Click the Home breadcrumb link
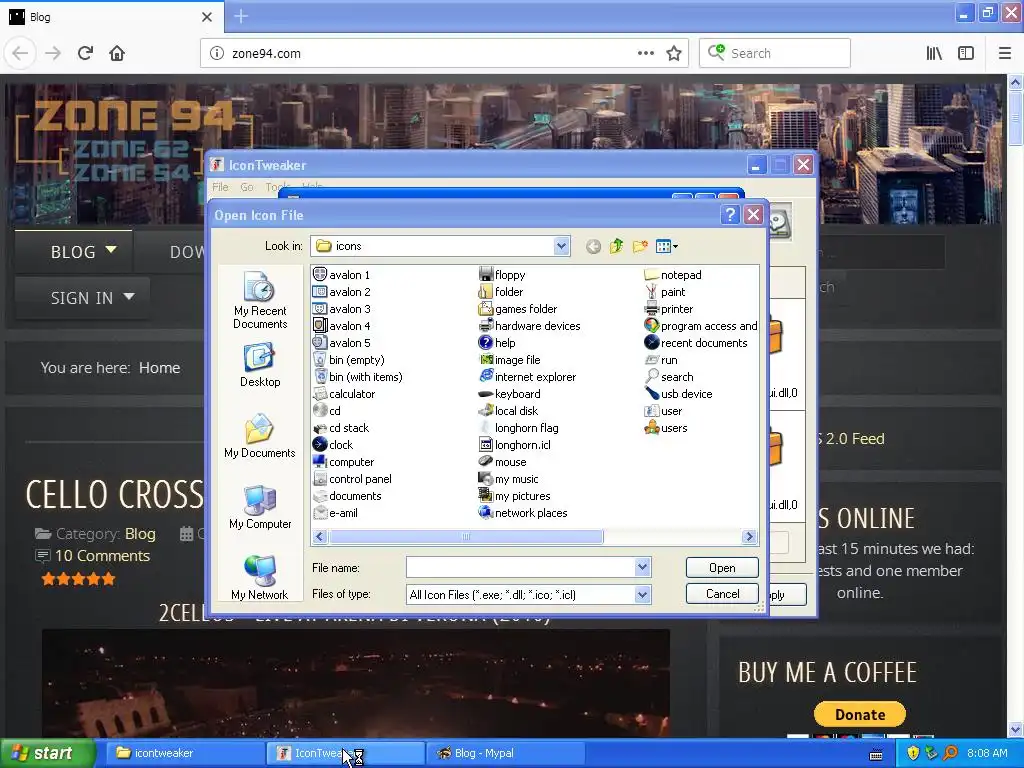This screenshot has width=1024, height=768. coord(159,368)
